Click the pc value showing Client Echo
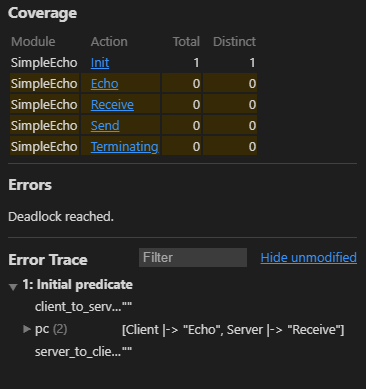 coord(233,330)
